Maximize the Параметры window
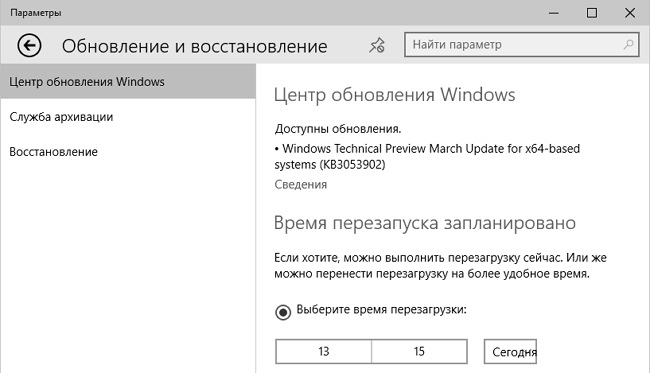 [x=592, y=13]
